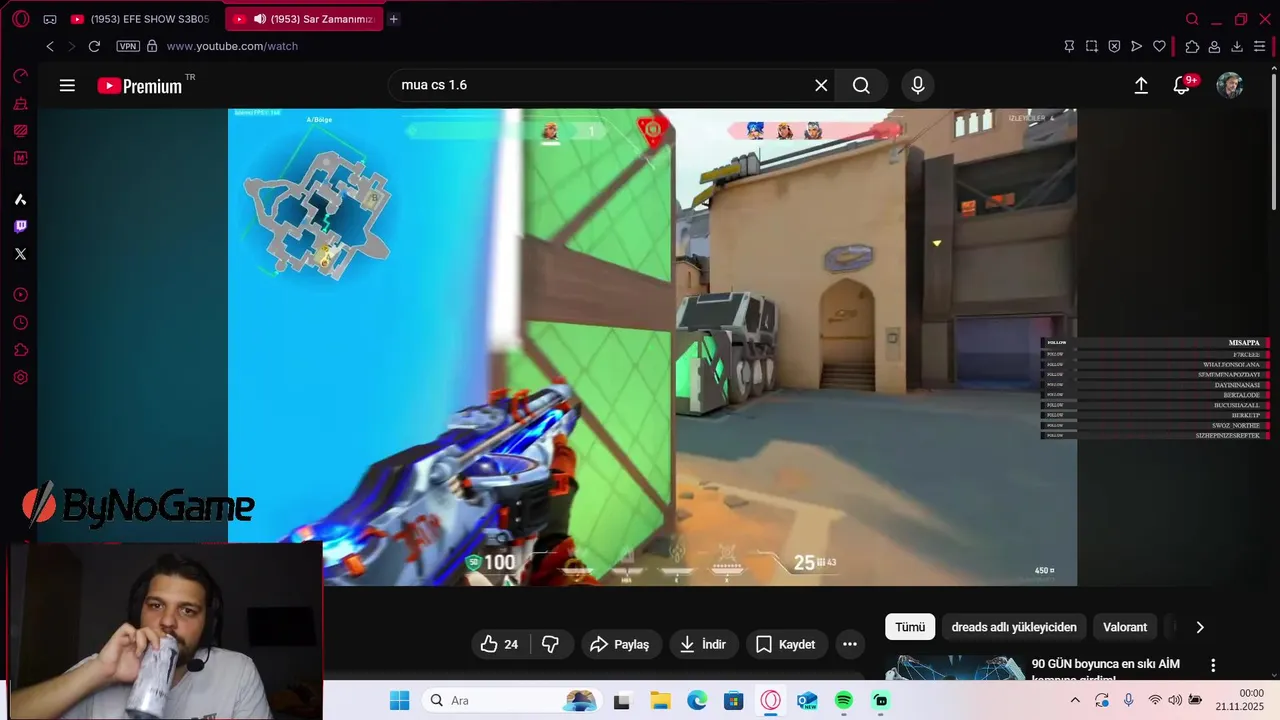Click the Kaydet save button
This screenshot has width=1280, height=720.
[x=785, y=644]
